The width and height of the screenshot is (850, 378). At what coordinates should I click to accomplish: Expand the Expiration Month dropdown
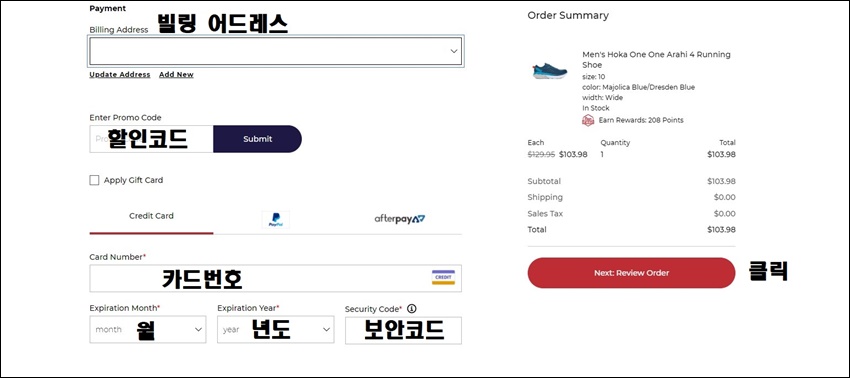pos(147,329)
